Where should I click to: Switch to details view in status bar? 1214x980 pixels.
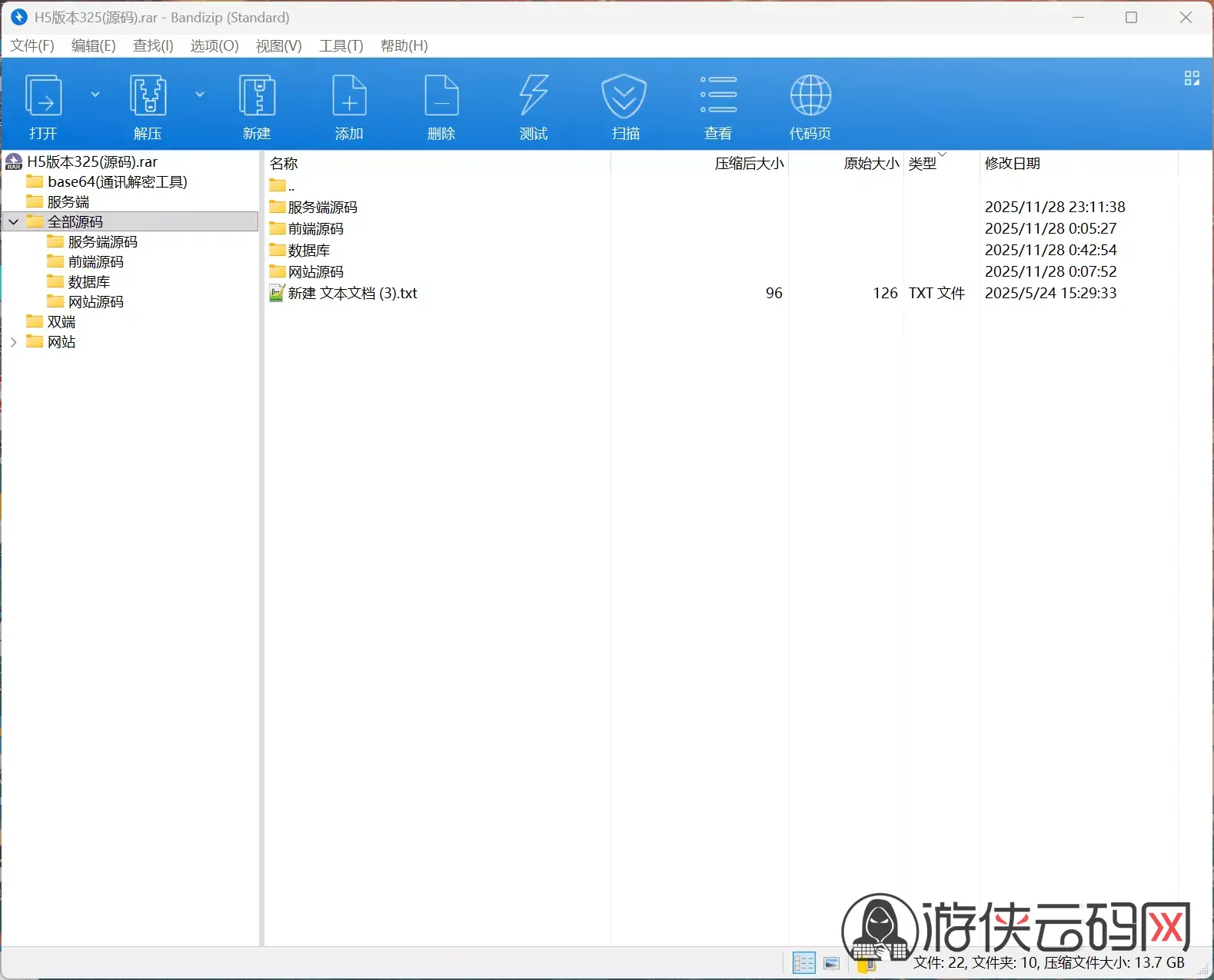point(803,963)
